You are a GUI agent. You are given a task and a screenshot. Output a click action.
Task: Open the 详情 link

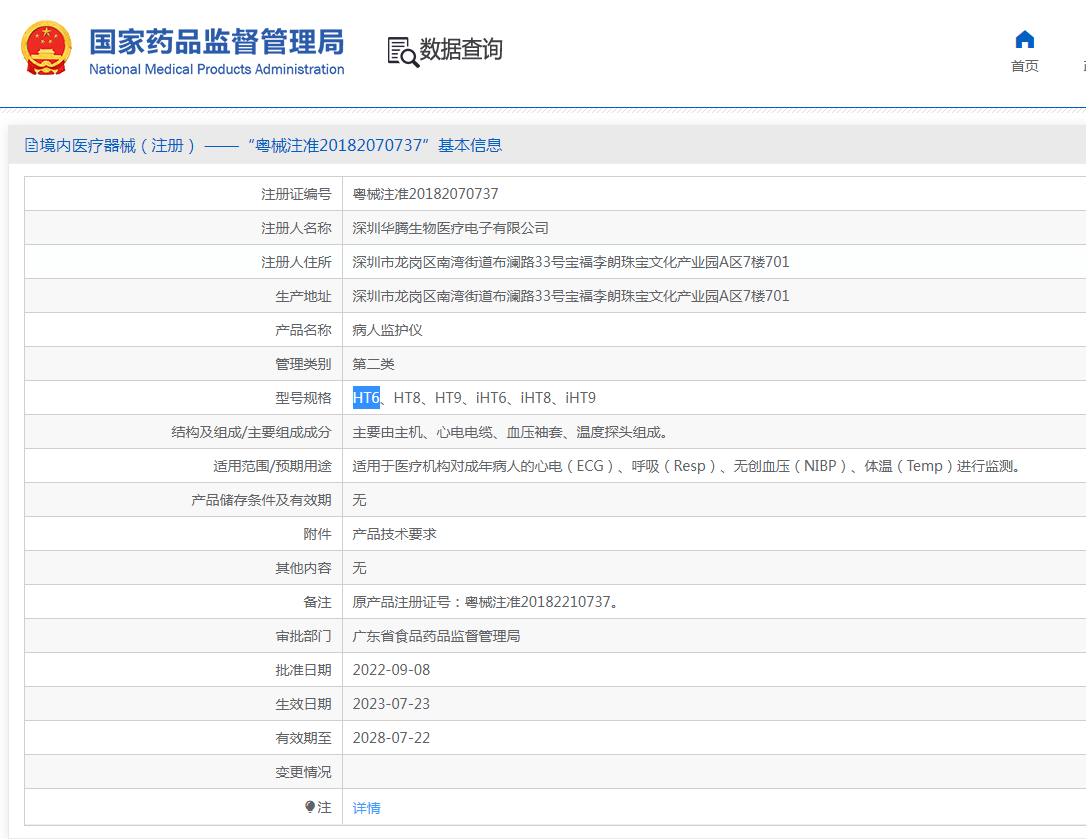click(366, 808)
